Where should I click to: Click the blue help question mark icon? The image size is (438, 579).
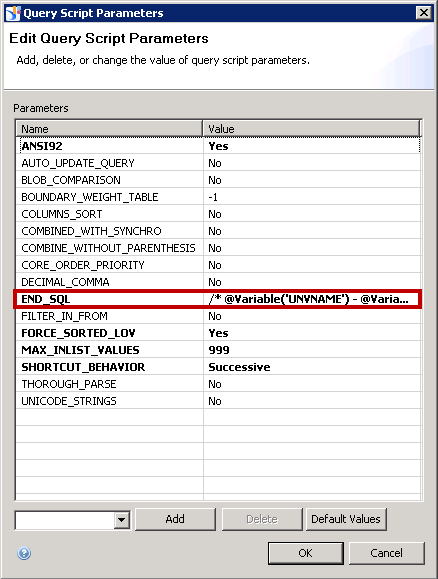(x=24, y=553)
